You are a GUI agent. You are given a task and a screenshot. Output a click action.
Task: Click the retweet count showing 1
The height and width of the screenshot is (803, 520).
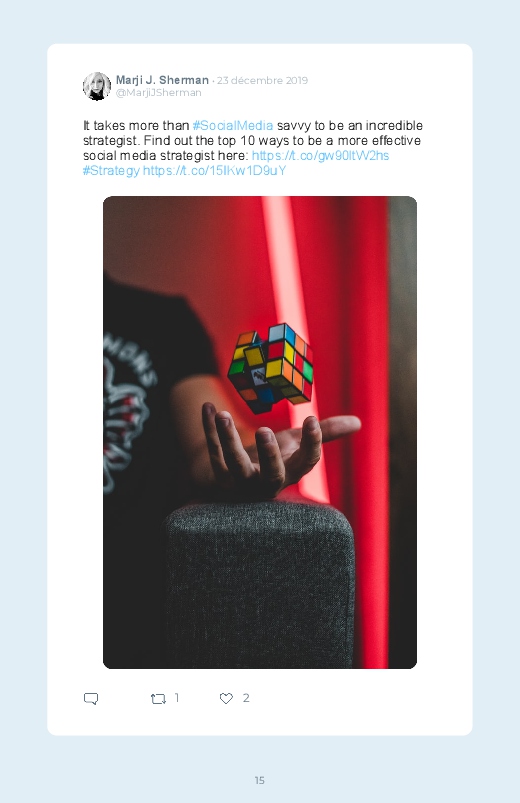click(x=177, y=698)
